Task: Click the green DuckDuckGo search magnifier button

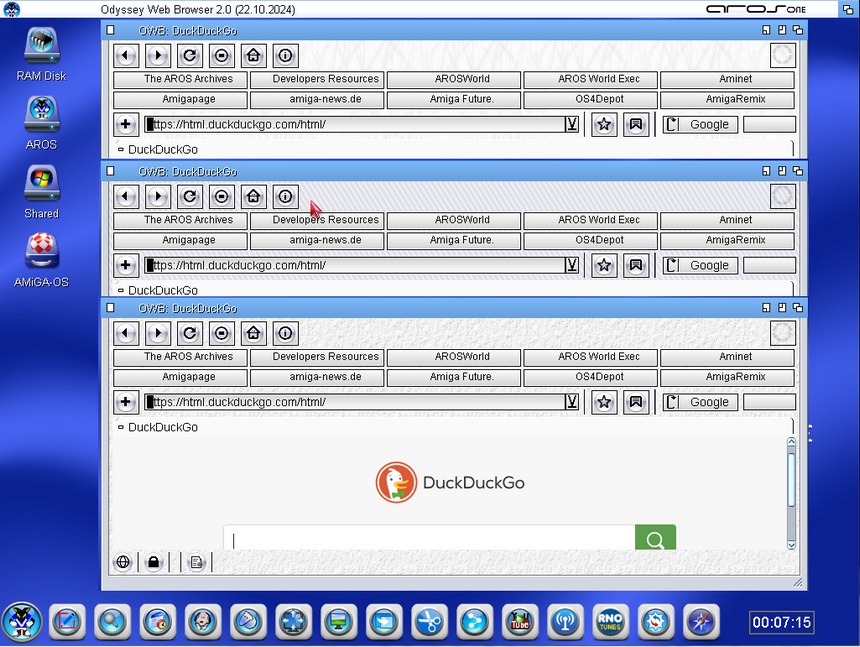Action: click(655, 539)
